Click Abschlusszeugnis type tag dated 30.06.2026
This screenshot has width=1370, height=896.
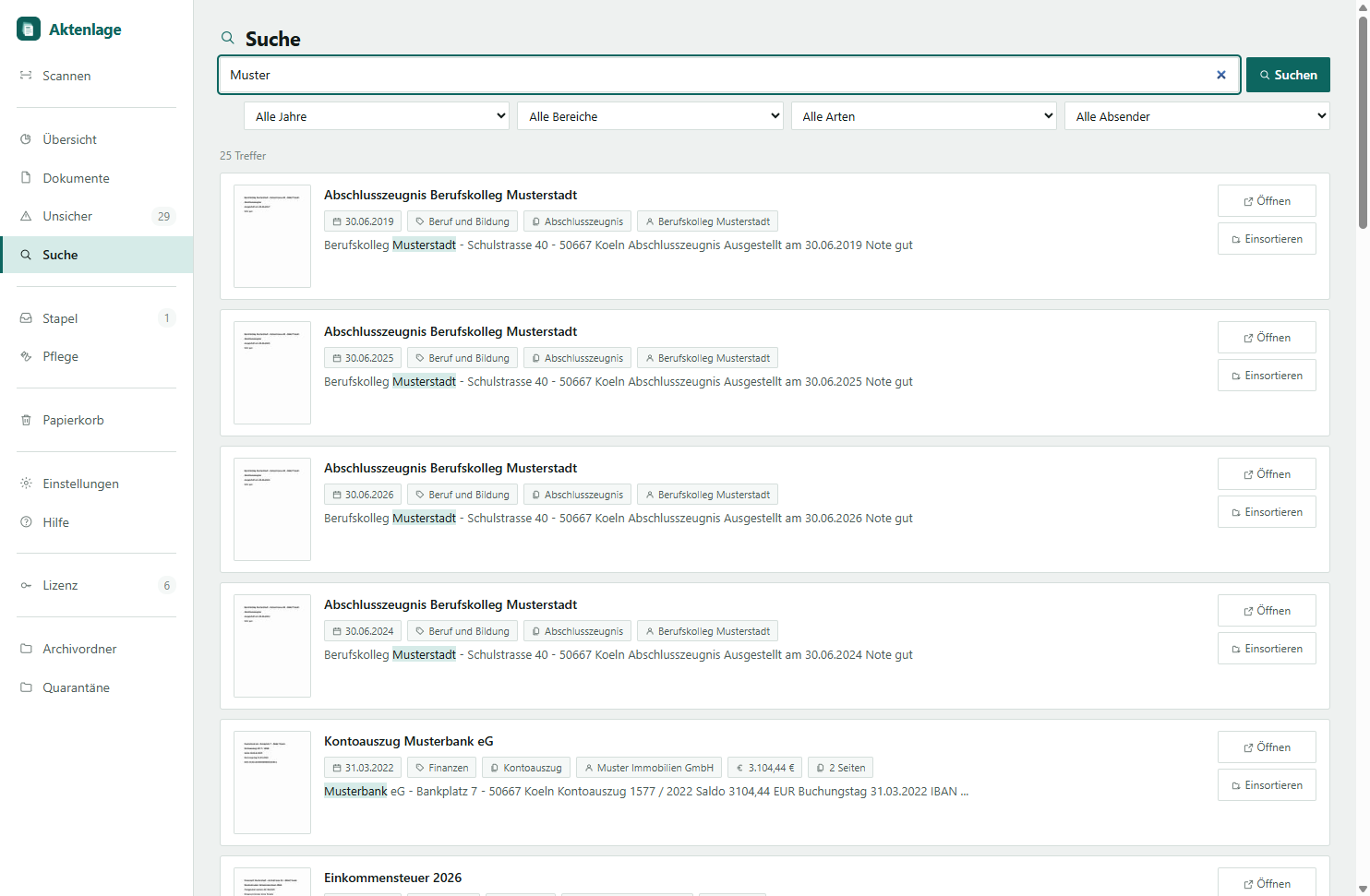coord(577,495)
